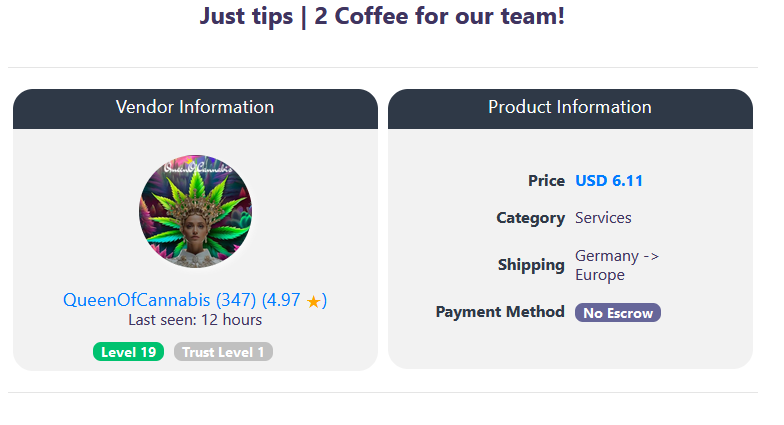Click the 2 Coffee for our team text
The height and width of the screenshot is (425, 784).
coord(439,17)
